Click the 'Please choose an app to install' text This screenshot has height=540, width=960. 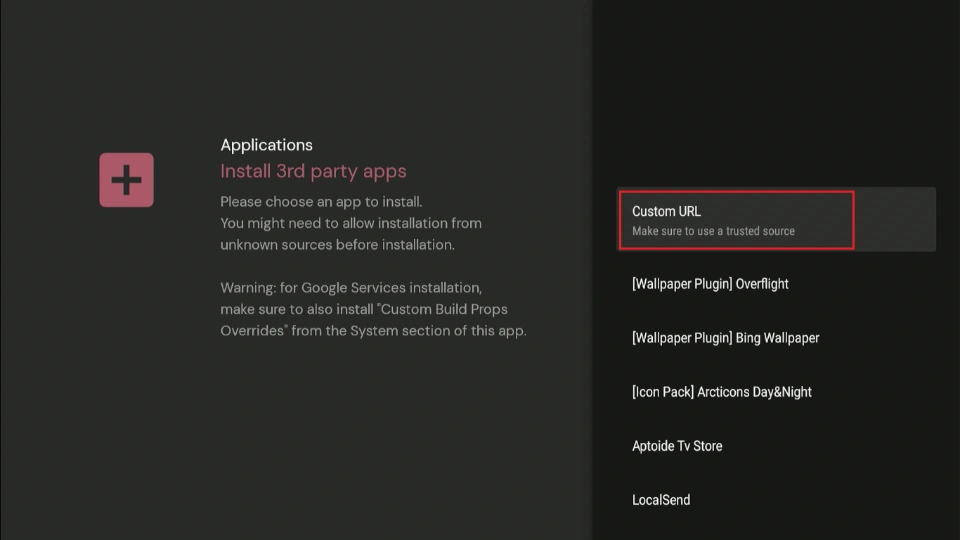pyautogui.click(x=321, y=201)
